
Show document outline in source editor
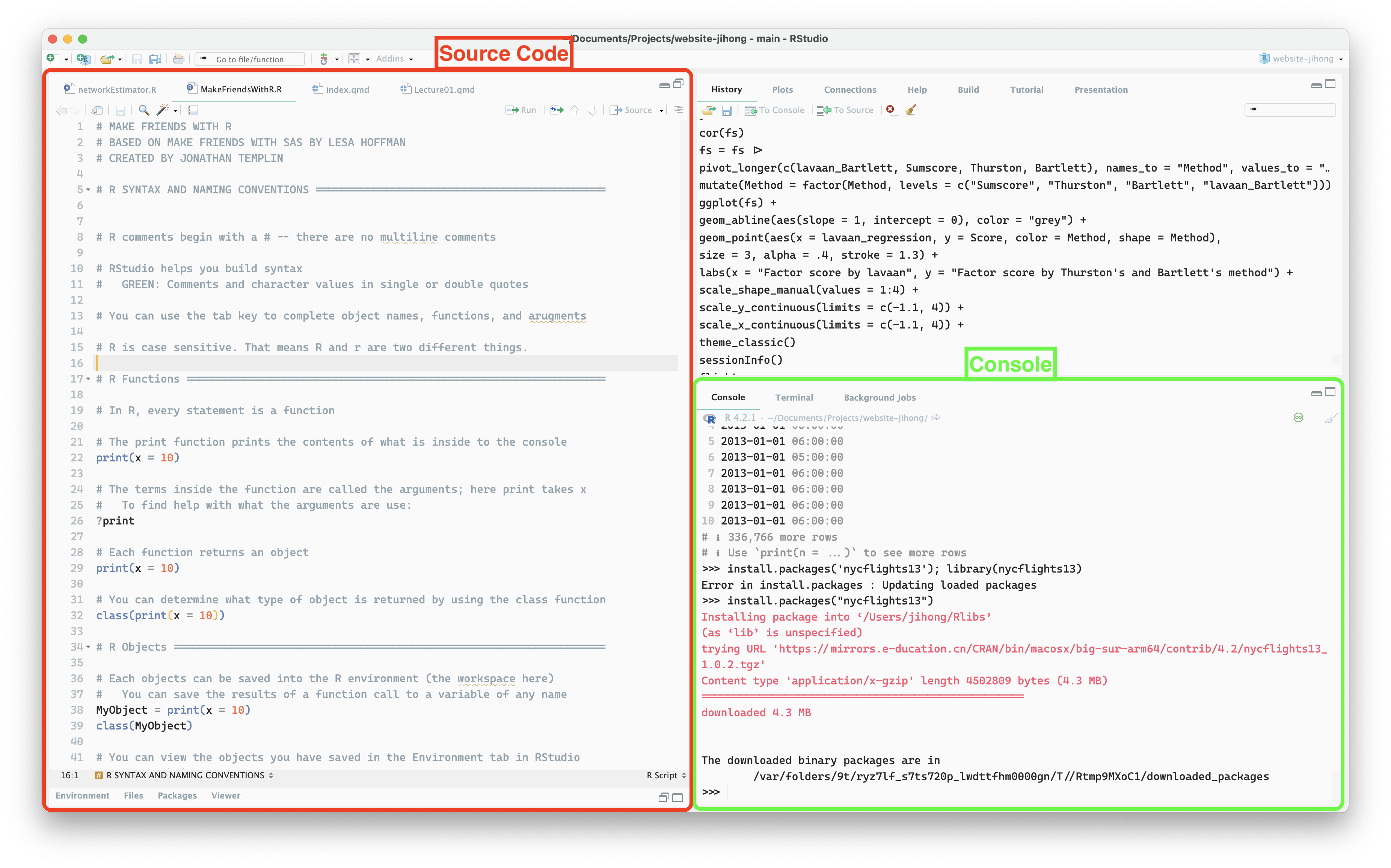(679, 110)
